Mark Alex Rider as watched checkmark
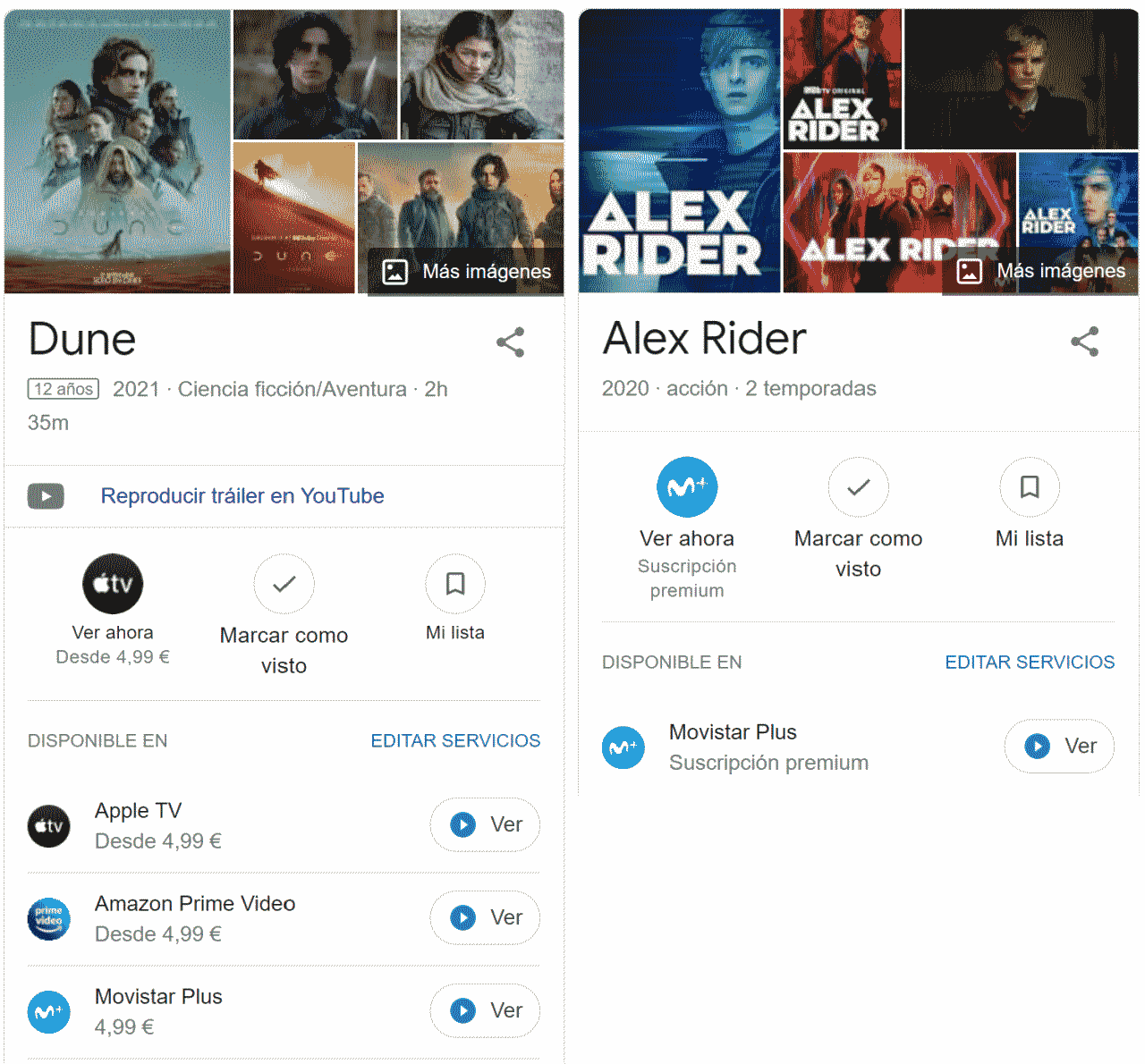Screen dimensions: 1145x1064 pyautogui.click(x=859, y=487)
